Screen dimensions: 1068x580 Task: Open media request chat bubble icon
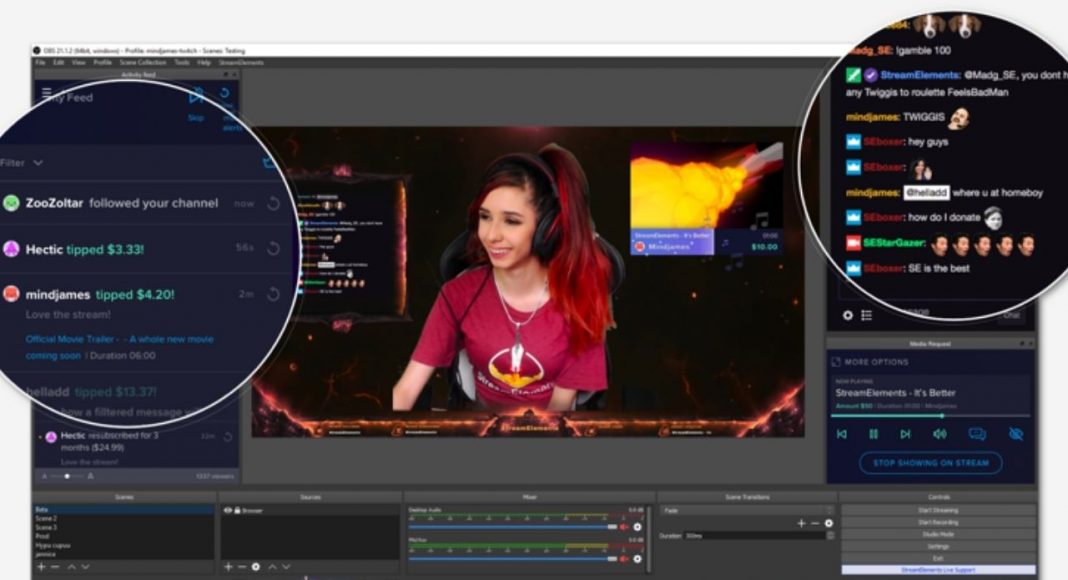(x=977, y=434)
